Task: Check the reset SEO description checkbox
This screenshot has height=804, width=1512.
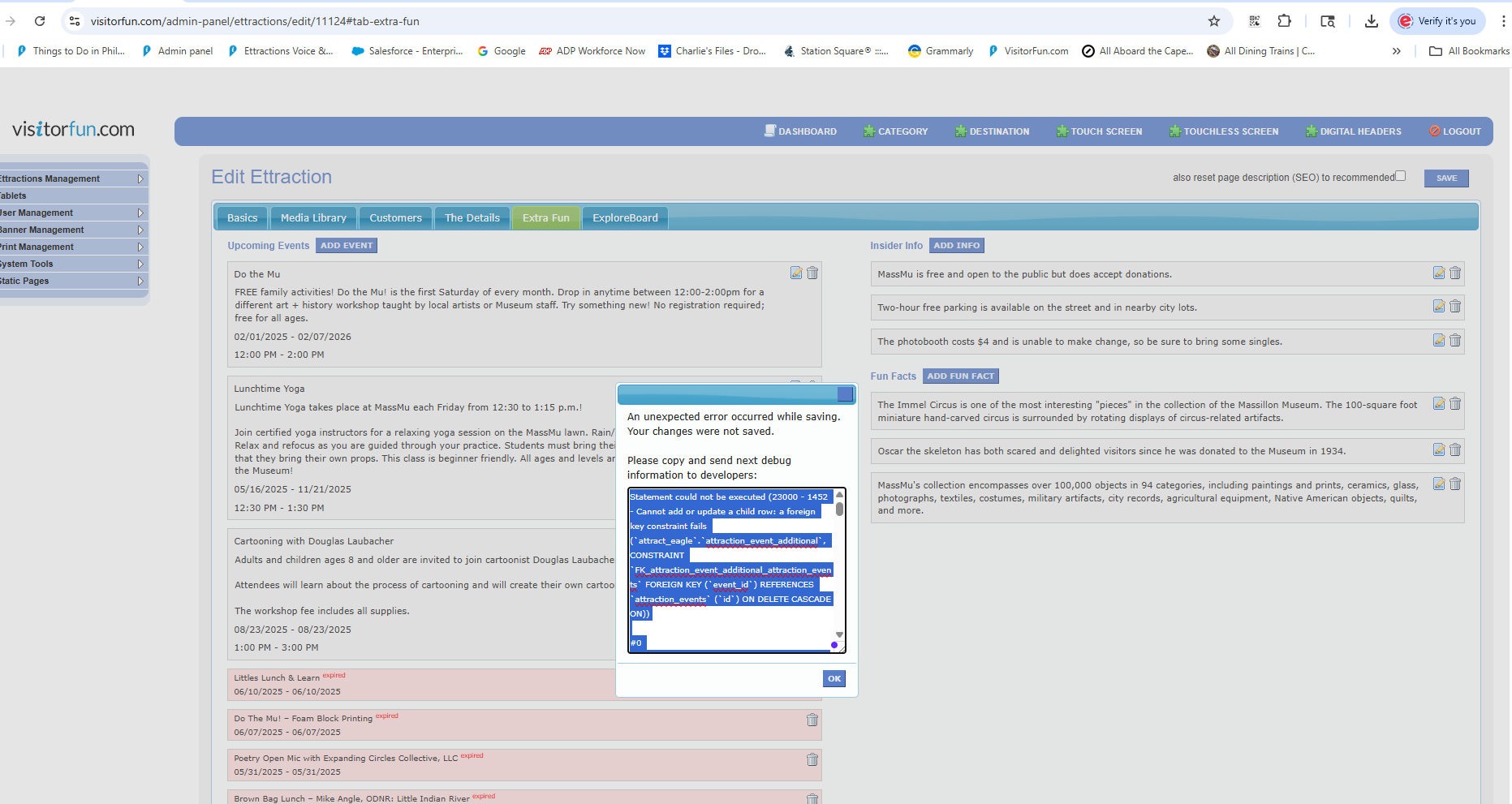Action: click(1400, 176)
